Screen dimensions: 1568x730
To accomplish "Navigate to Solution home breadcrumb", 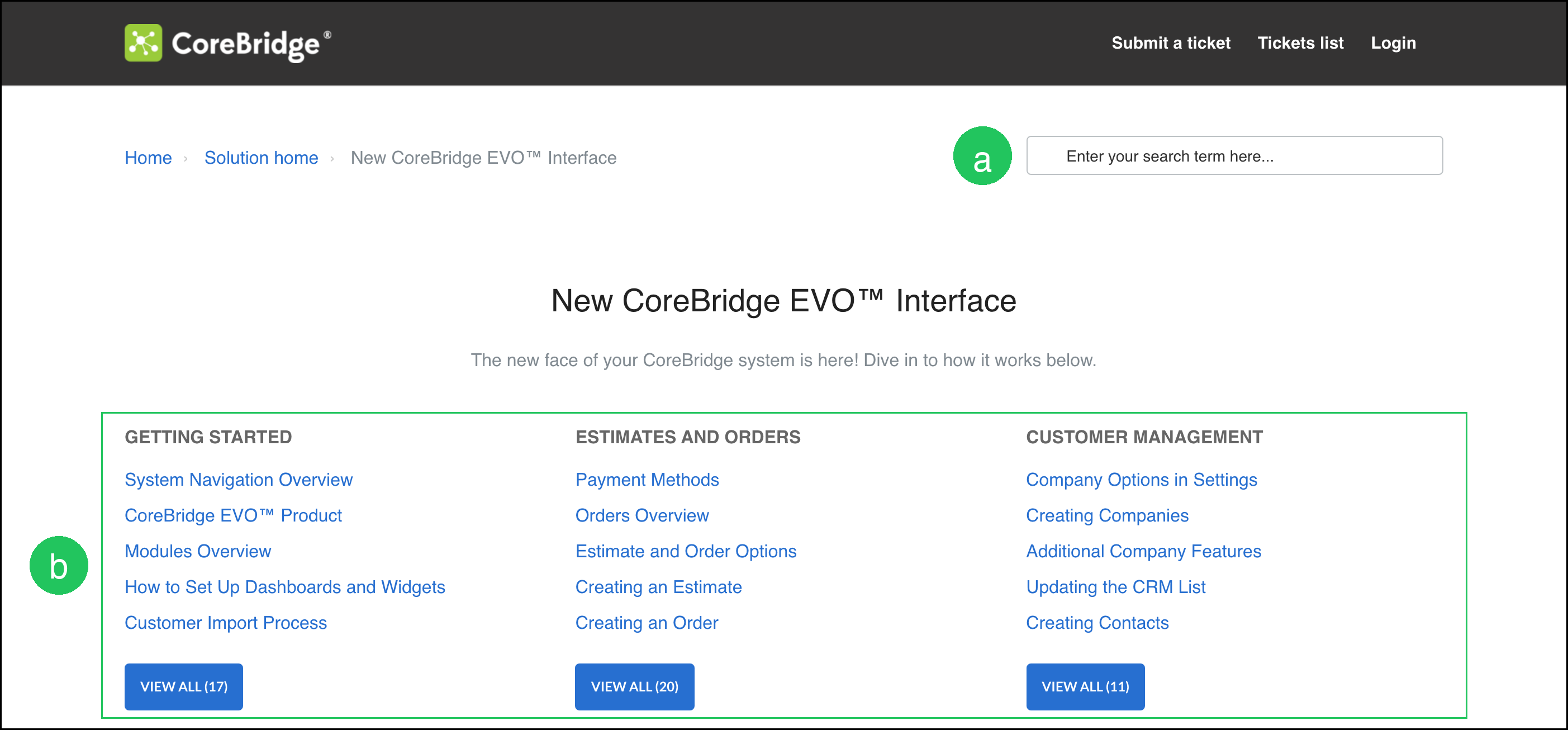I will pos(261,158).
